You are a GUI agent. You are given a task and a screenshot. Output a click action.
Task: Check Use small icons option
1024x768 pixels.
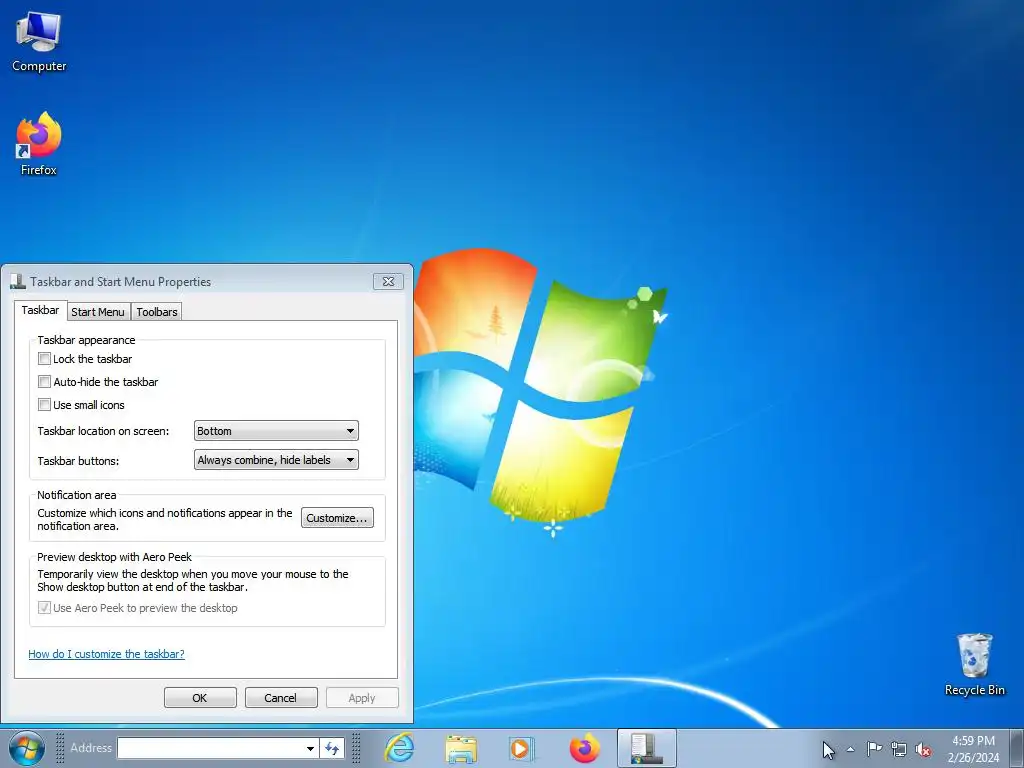pos(44,404)
